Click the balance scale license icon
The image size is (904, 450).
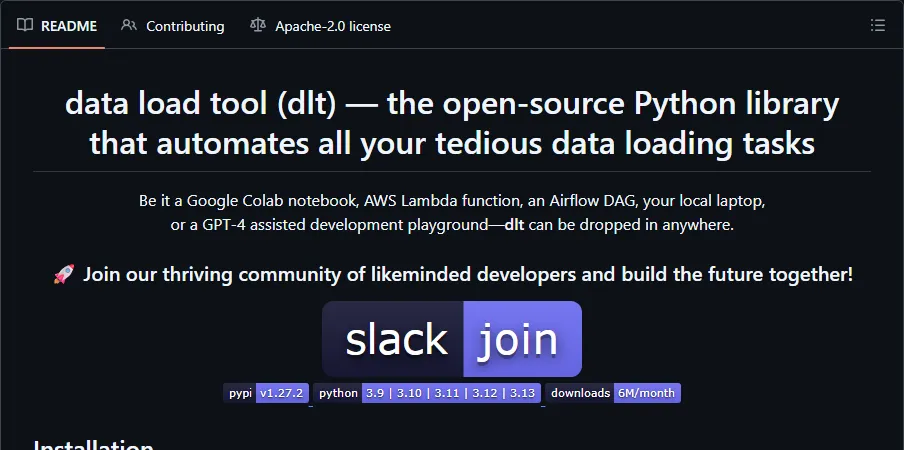[x=258, y=25]
